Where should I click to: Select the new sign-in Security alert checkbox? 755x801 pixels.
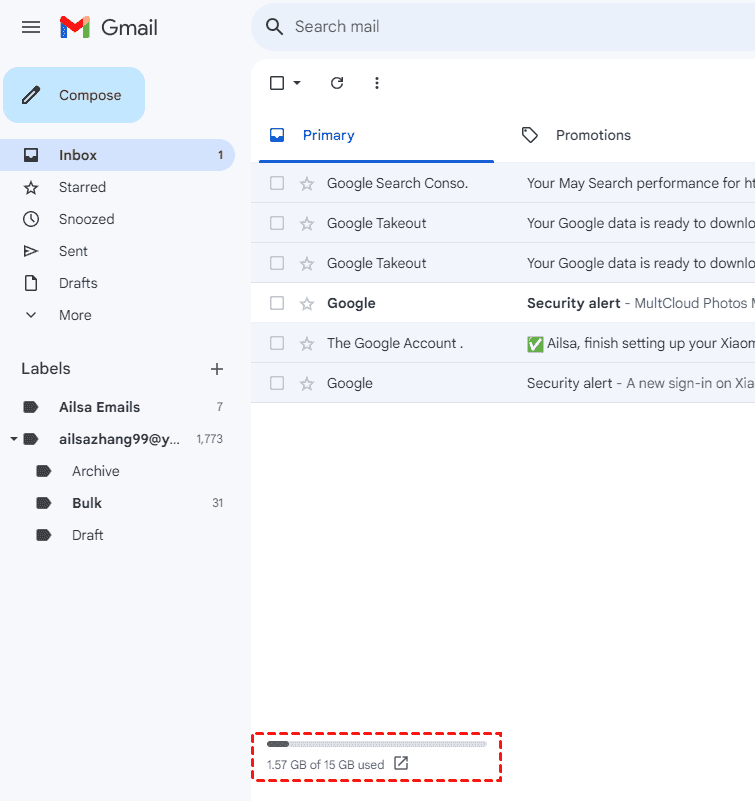click(277, 383)
